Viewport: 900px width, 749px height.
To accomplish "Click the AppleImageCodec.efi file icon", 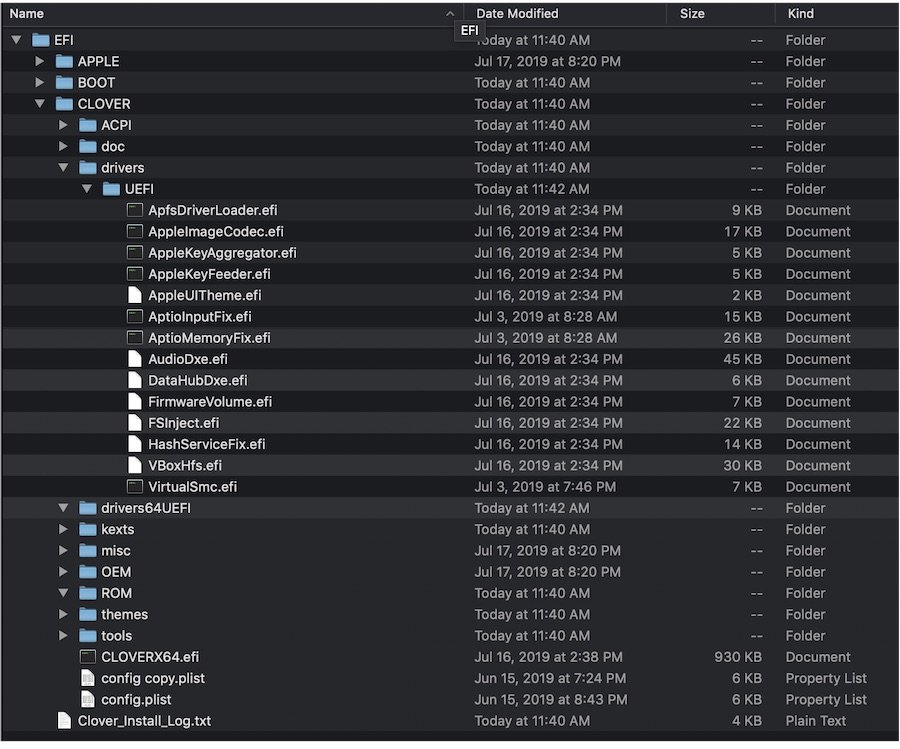I will coord(135,231).
